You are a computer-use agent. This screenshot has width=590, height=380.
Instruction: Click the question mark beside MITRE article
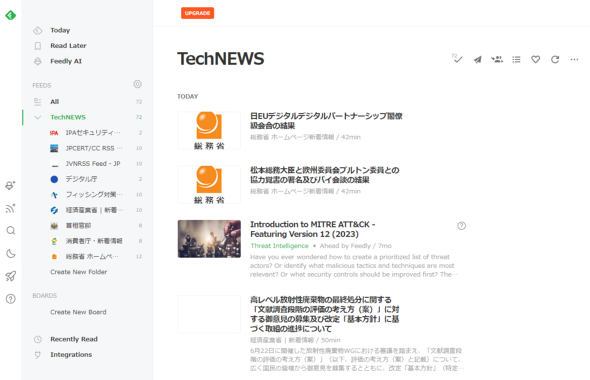pyautogui.click(x=461, y=226)
